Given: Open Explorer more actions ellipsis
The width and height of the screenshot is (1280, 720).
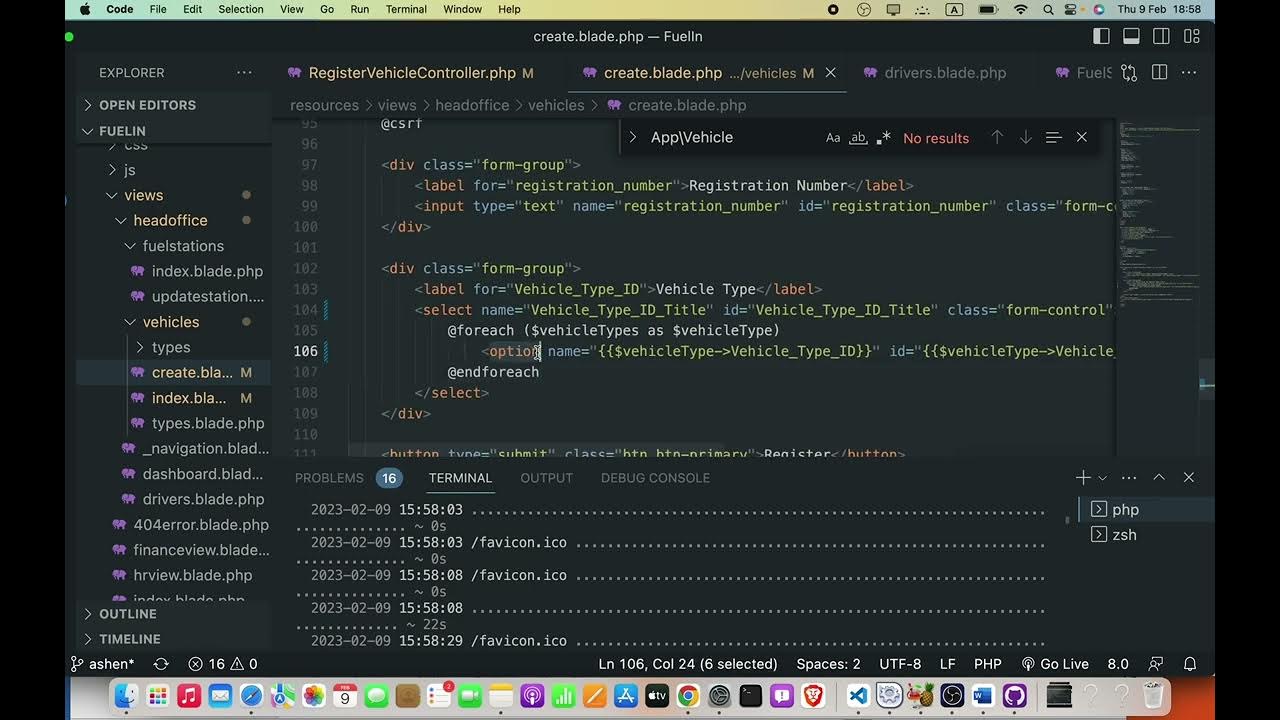Looking at the screenshot, I should (244, 73).
